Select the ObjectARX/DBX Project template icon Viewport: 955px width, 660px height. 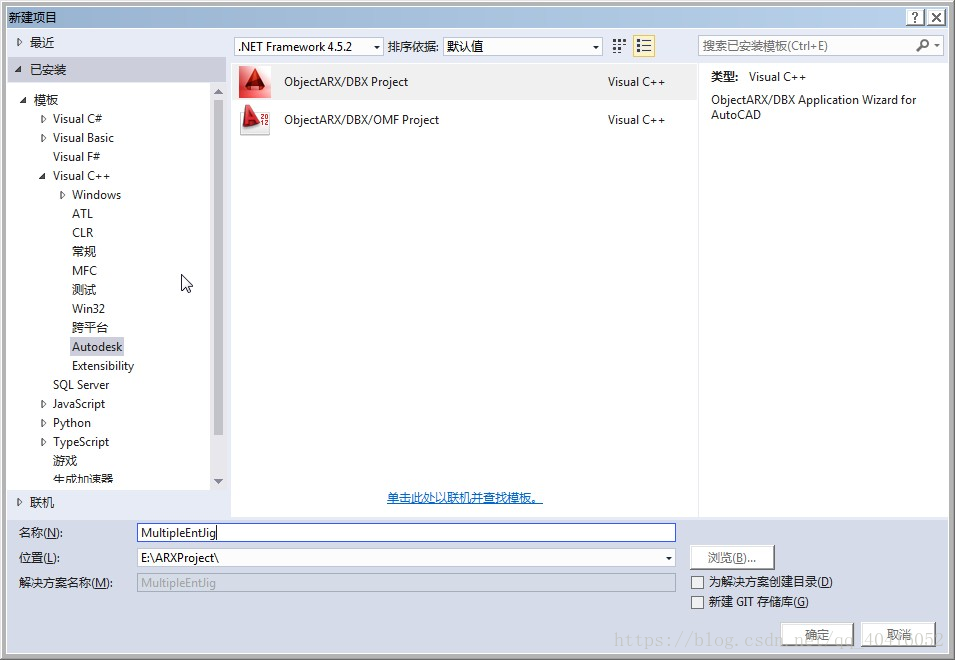pos(255,82)
